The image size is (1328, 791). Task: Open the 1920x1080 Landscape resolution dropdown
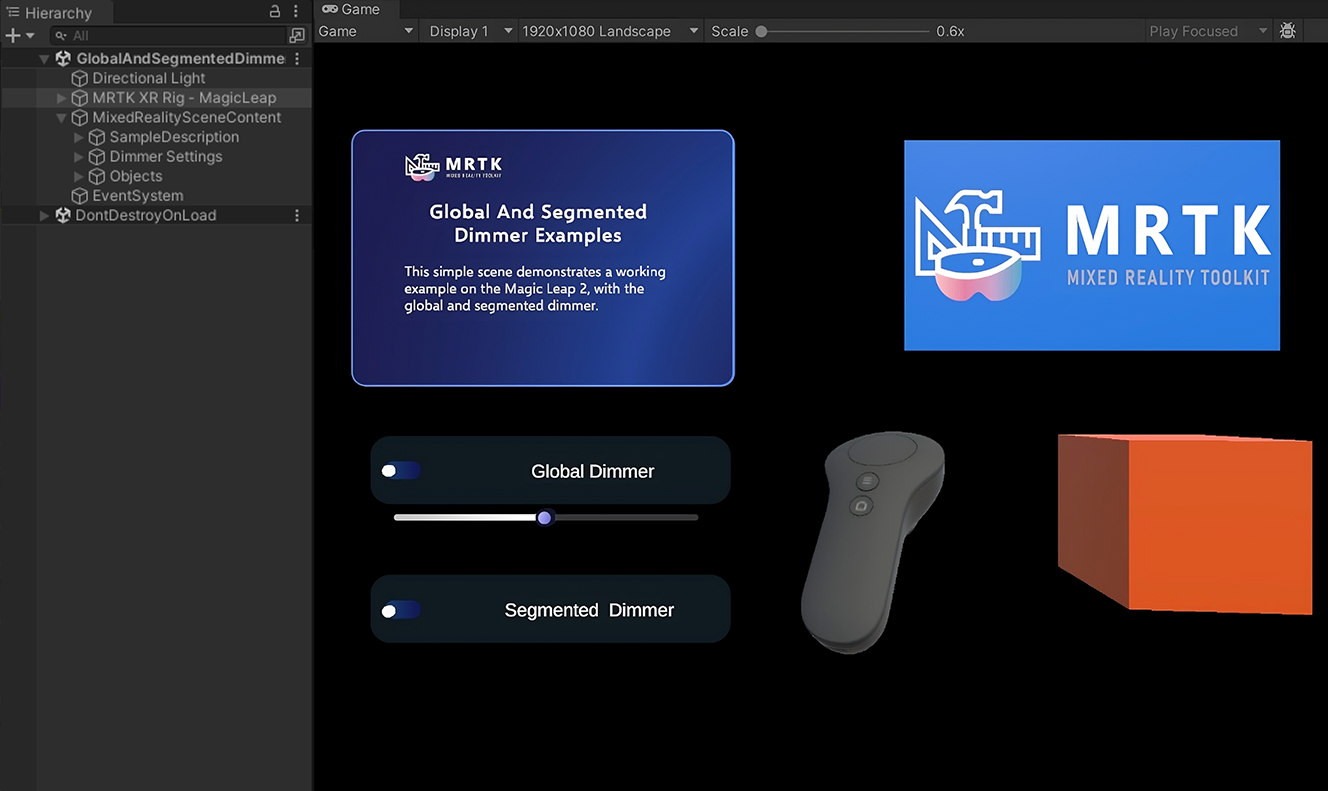coord(604,30)
